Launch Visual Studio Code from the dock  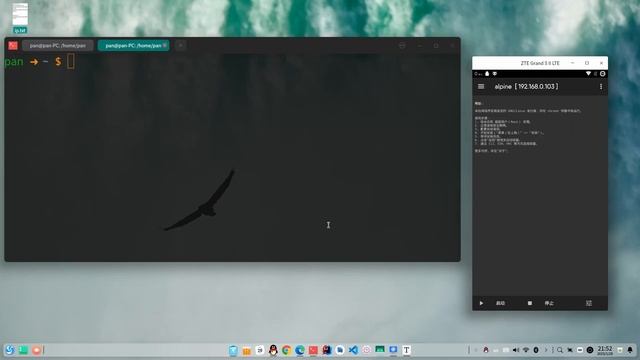[353, 350]
